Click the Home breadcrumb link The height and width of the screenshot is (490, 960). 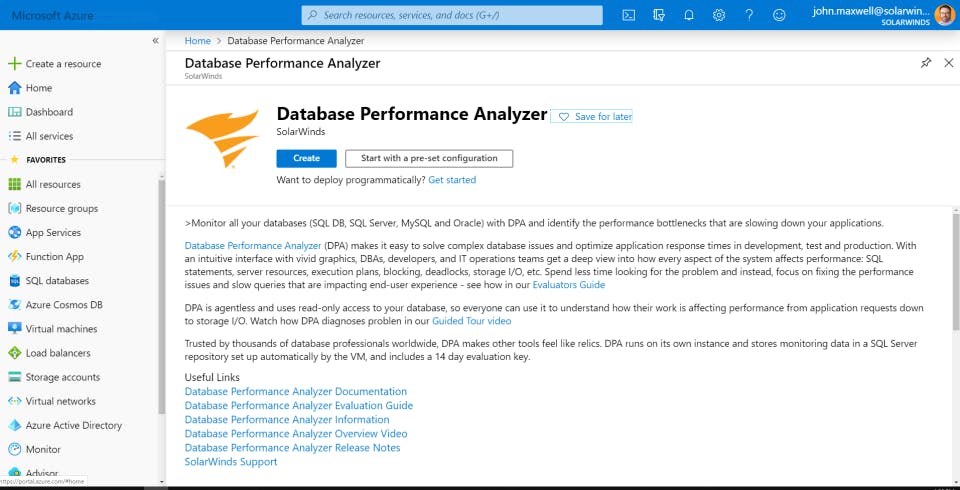click(x=198, y=41)
